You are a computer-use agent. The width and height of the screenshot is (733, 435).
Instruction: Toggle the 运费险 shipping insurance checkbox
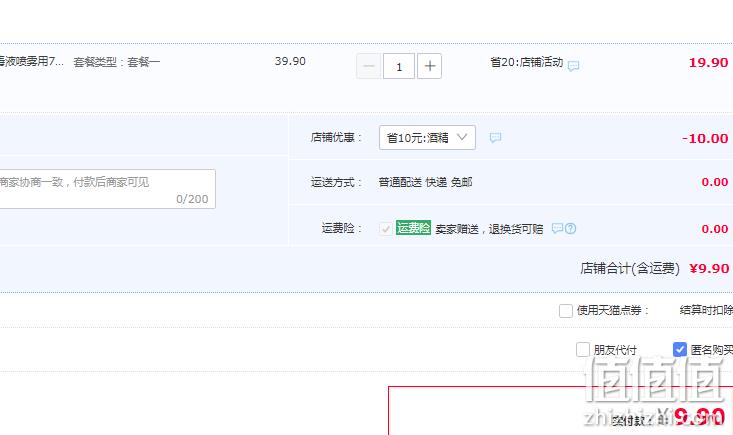click(386, 228)
